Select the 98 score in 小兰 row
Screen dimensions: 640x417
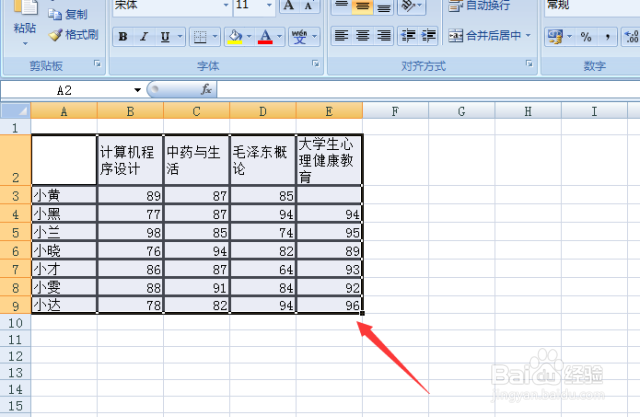[x=130, y=232]
